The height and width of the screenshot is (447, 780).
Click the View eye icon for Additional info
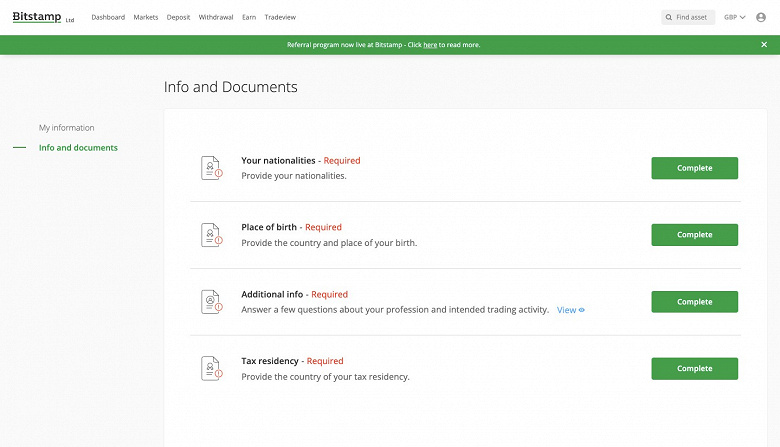(581, 310)
